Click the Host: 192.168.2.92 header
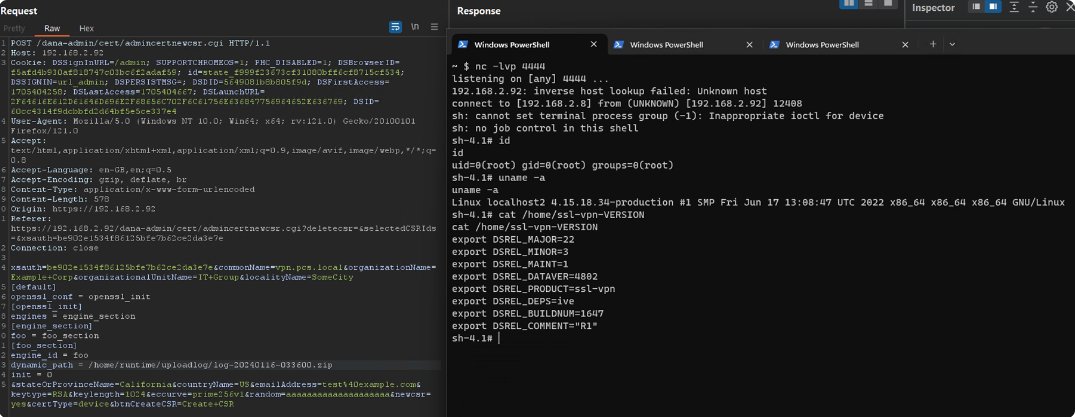The height and width of the screenshot is (417, 1075). (x=58, y=53)
